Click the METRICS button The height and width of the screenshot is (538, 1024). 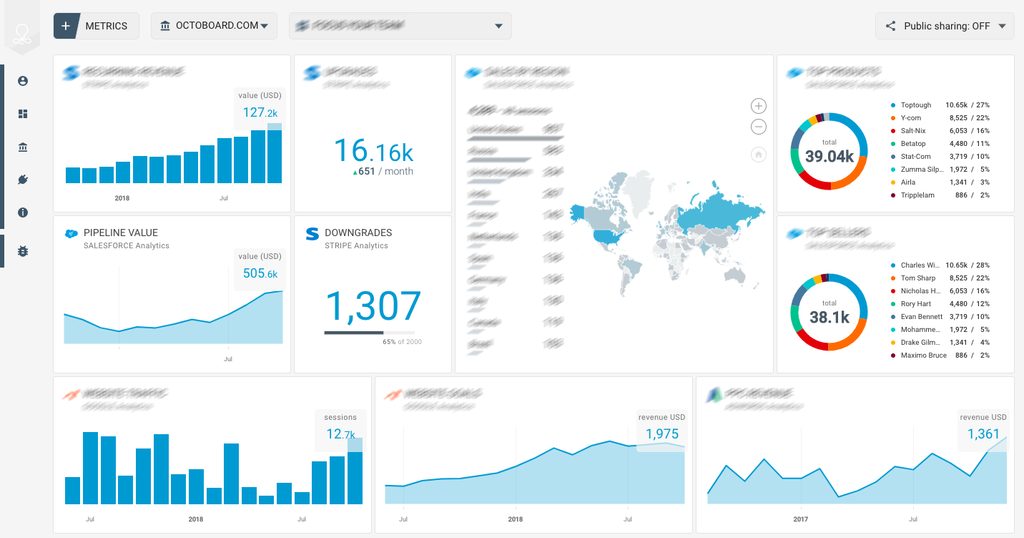(106, 26)
